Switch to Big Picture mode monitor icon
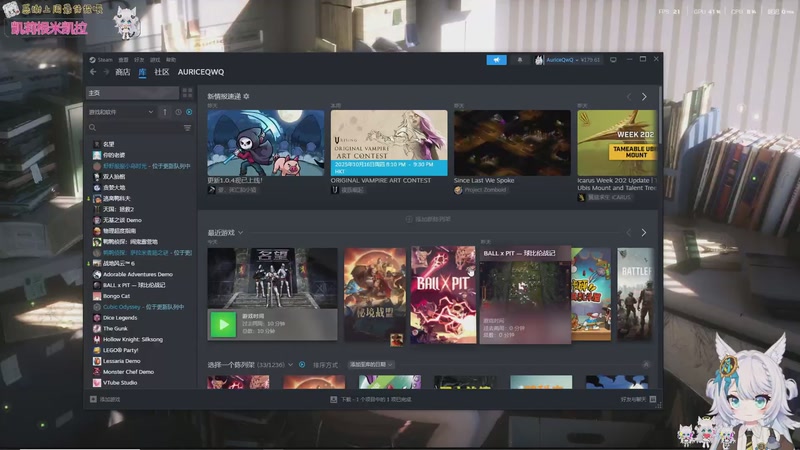 pyautogui.click(x=613, y=60)
